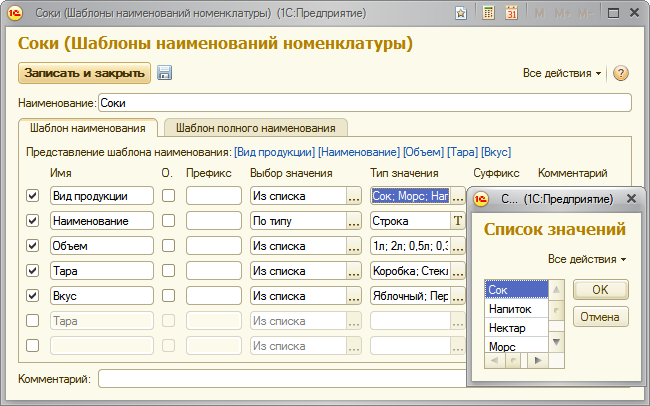Uncheck the Объем row checkbox
The height and width of the screenshot is (406, 650).
tap(32, 246)
